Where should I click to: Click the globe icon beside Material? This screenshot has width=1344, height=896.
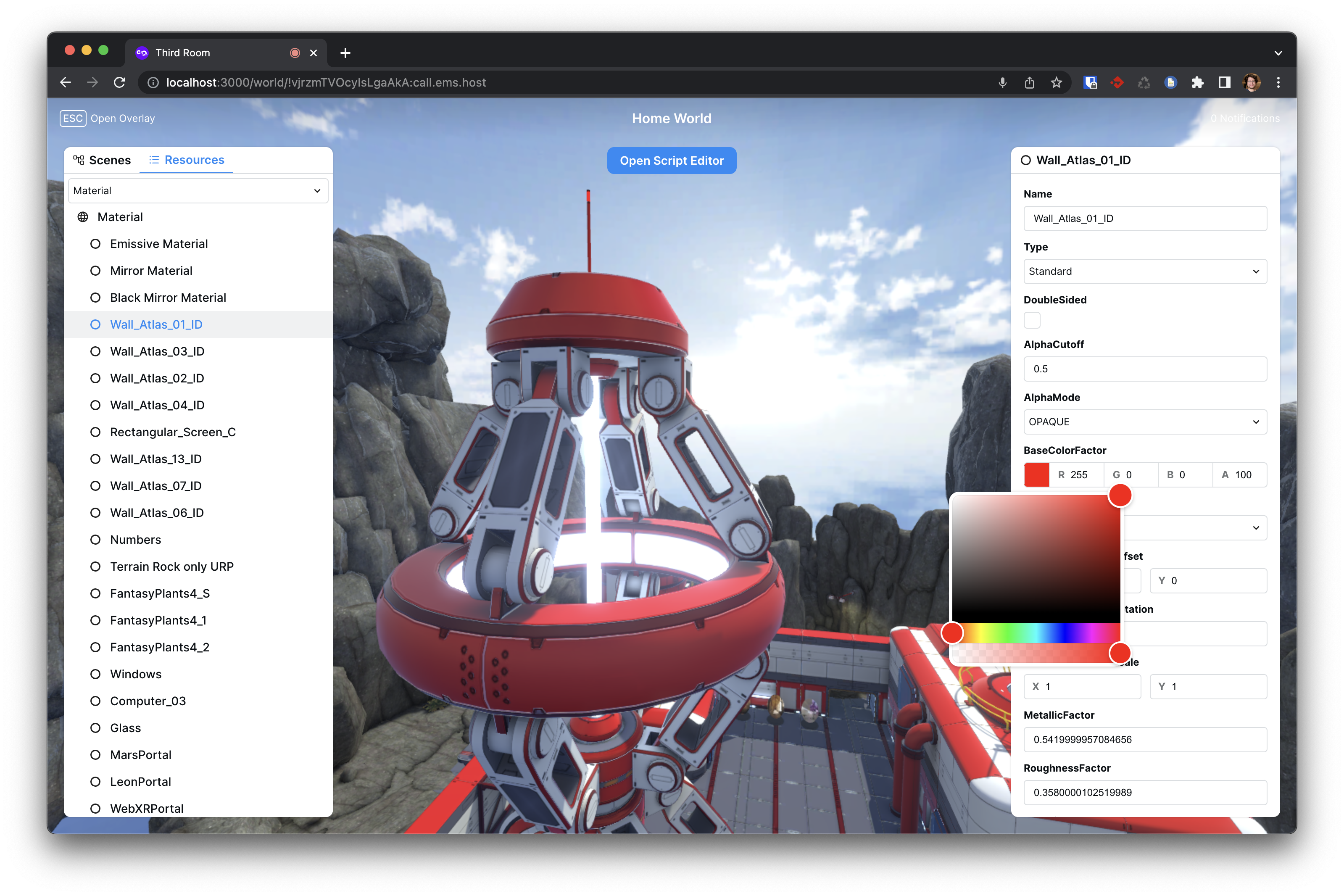(83, 217)
